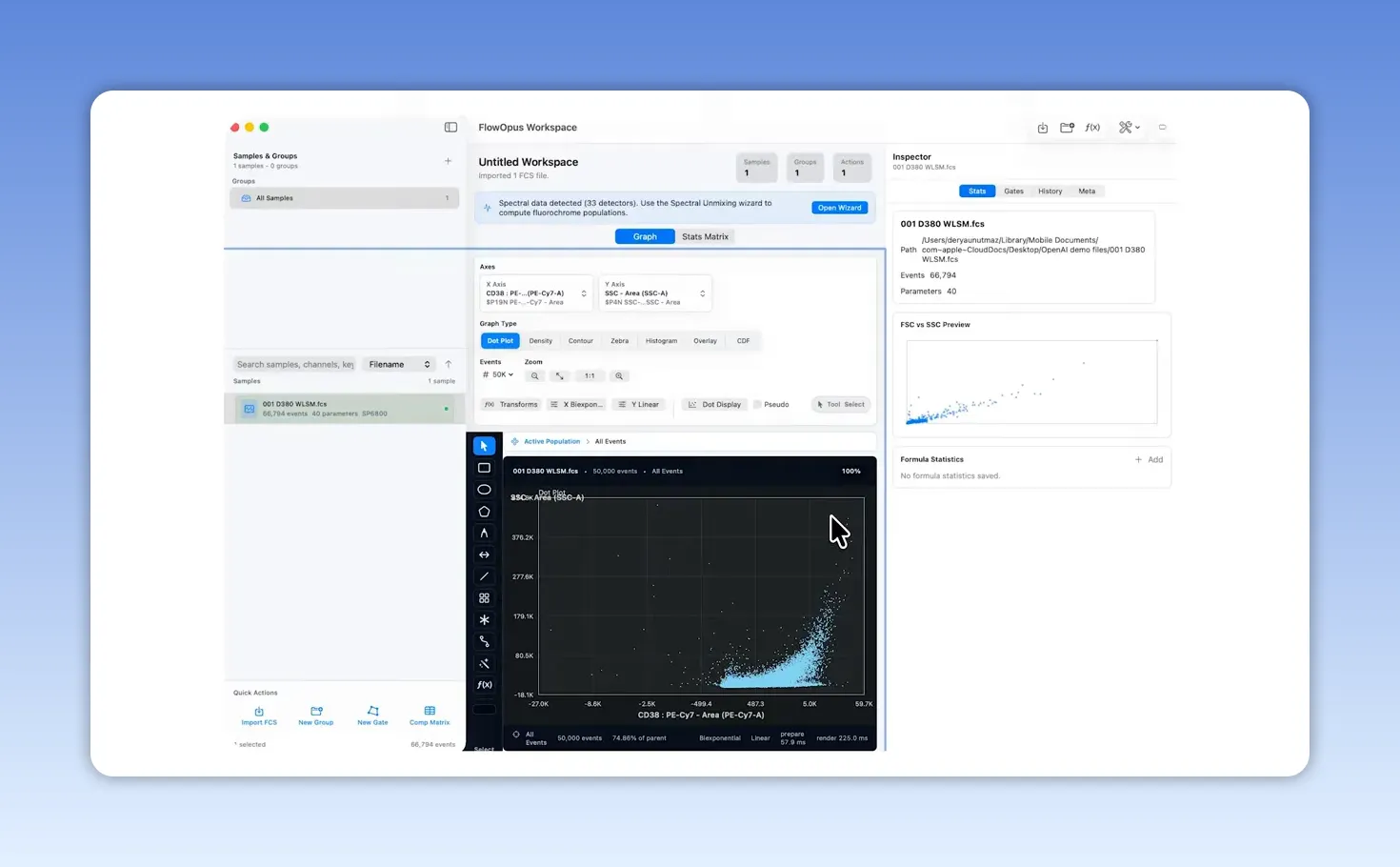1400x867 pixels.
Task: Toggle the sidebar panel icon
Action: pyautogui.click(x=450, y=127)
